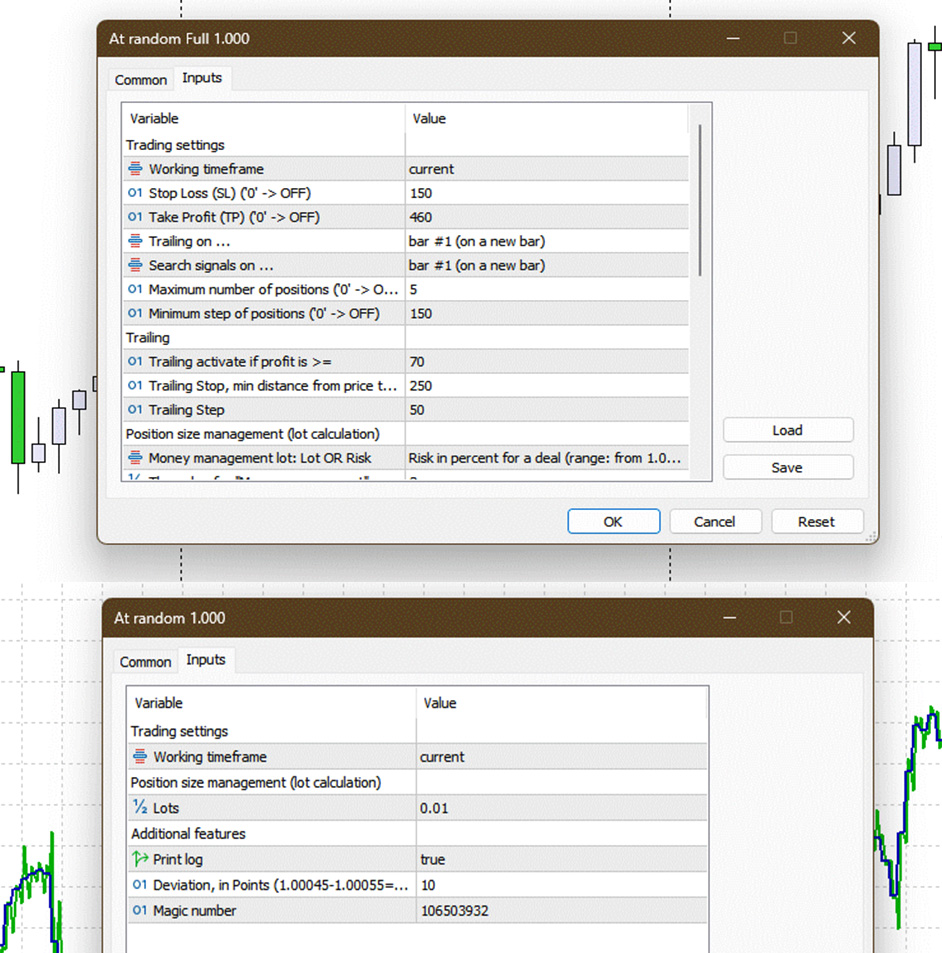Image resolution: width=942 pixels, height=953 pixels.
Task: Click the OK button
Action: 614,521
